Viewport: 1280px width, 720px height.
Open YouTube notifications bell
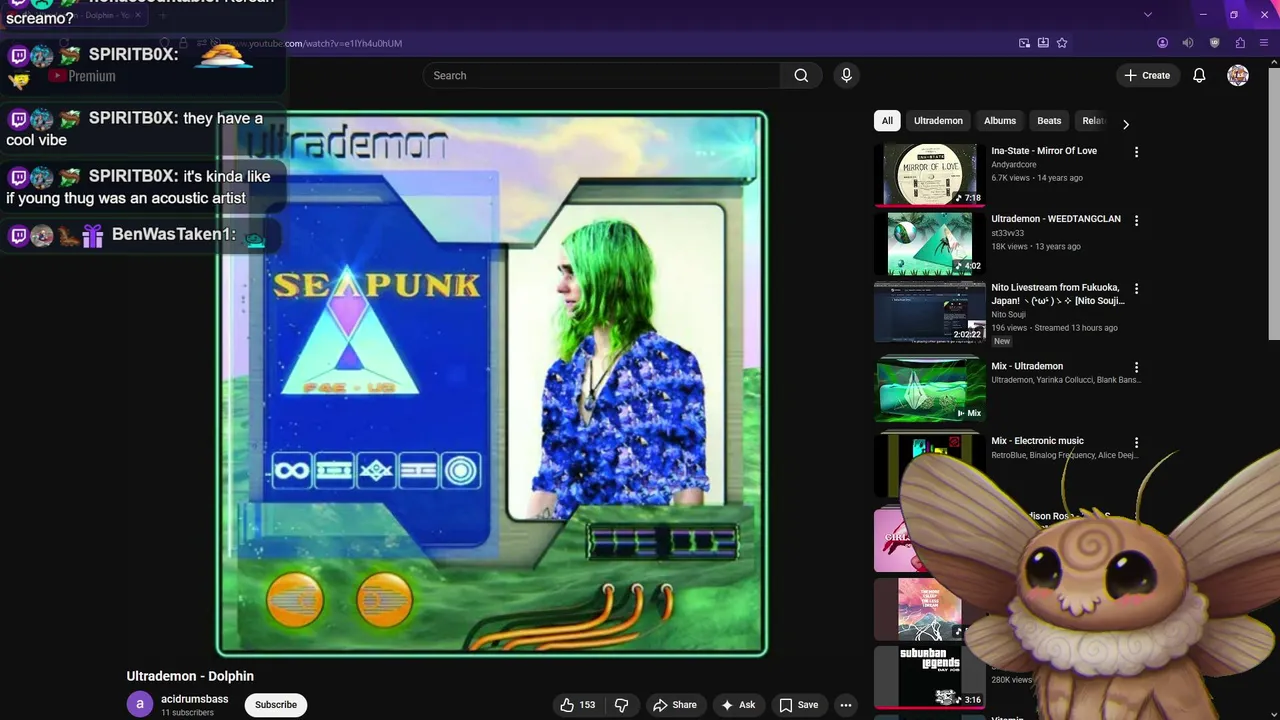click(x=1199, y=75)
